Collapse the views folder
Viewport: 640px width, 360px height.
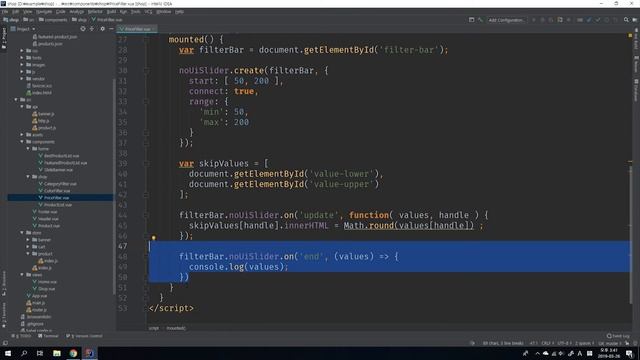[22, 275]
